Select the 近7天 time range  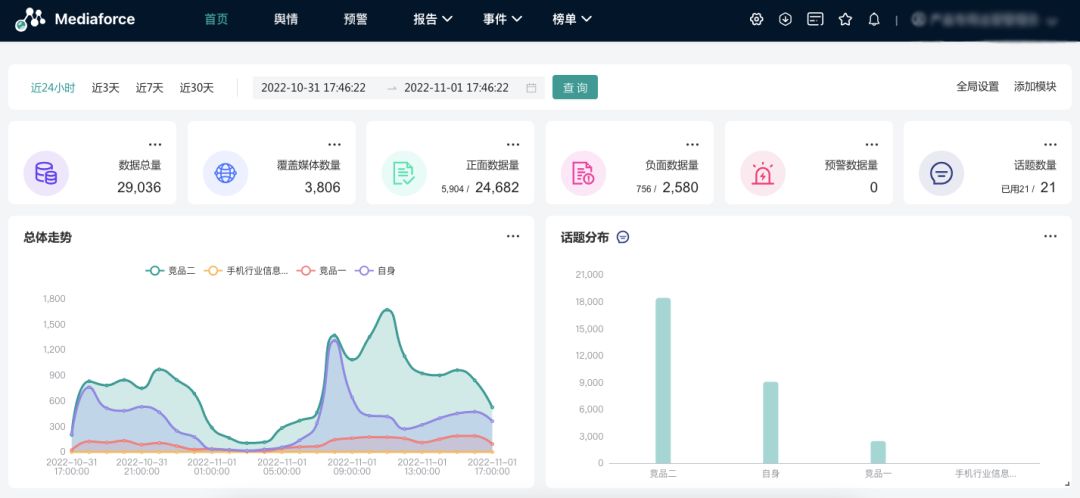click(x=149, y=87)
